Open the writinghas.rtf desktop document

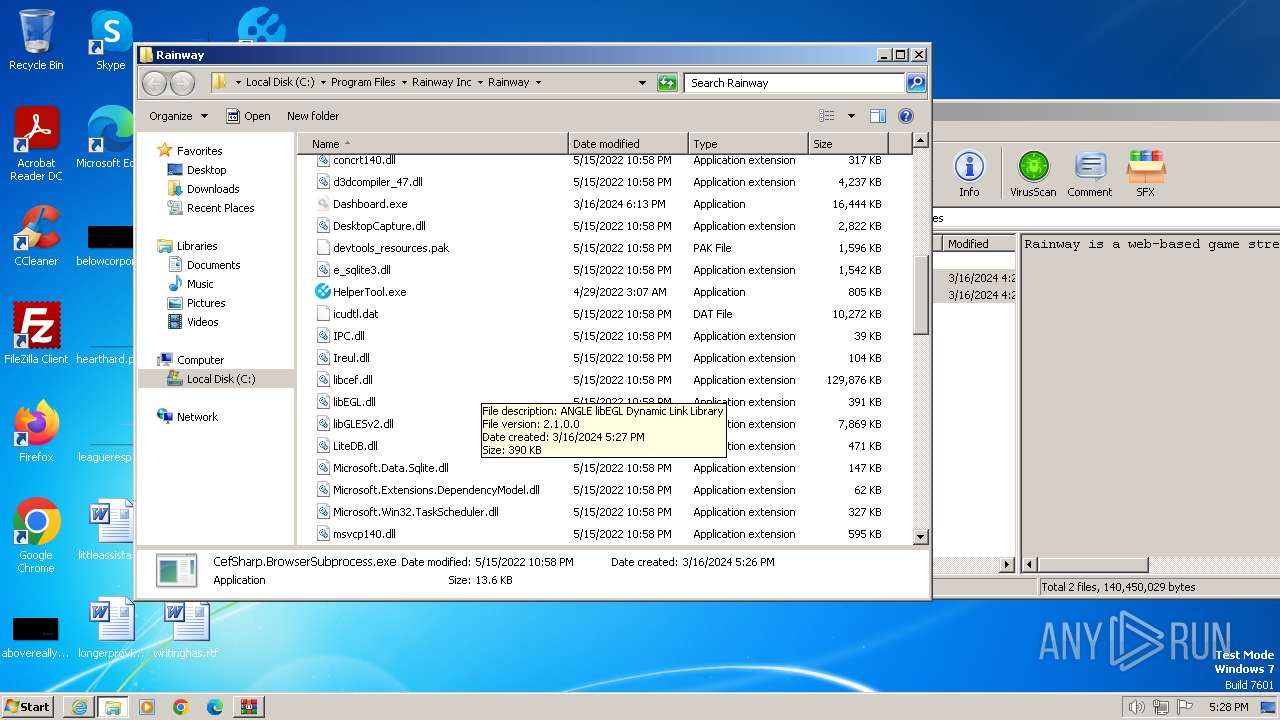(x=186, y=630)
